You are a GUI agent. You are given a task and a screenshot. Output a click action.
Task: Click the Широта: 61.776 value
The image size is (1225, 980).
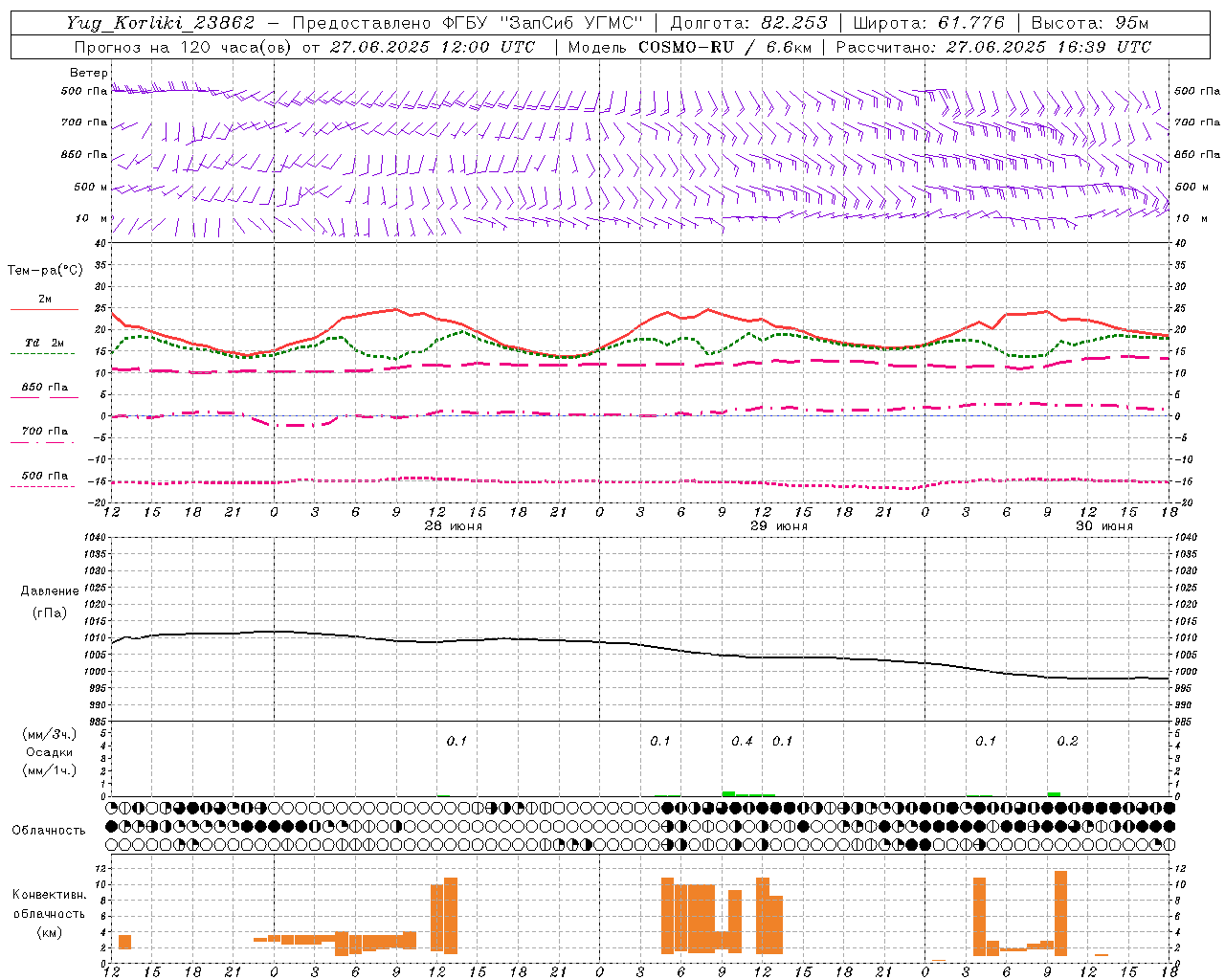929,23
